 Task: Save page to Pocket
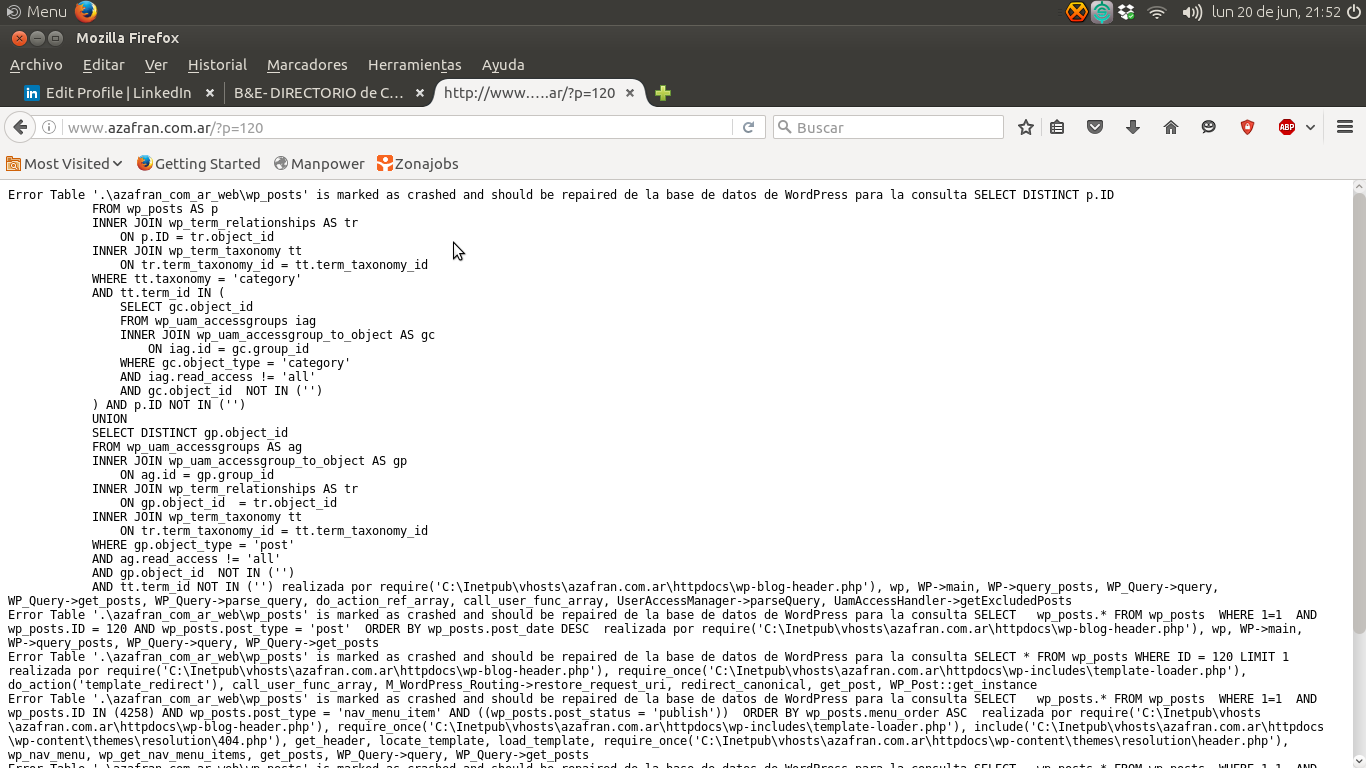point(1095,127)
